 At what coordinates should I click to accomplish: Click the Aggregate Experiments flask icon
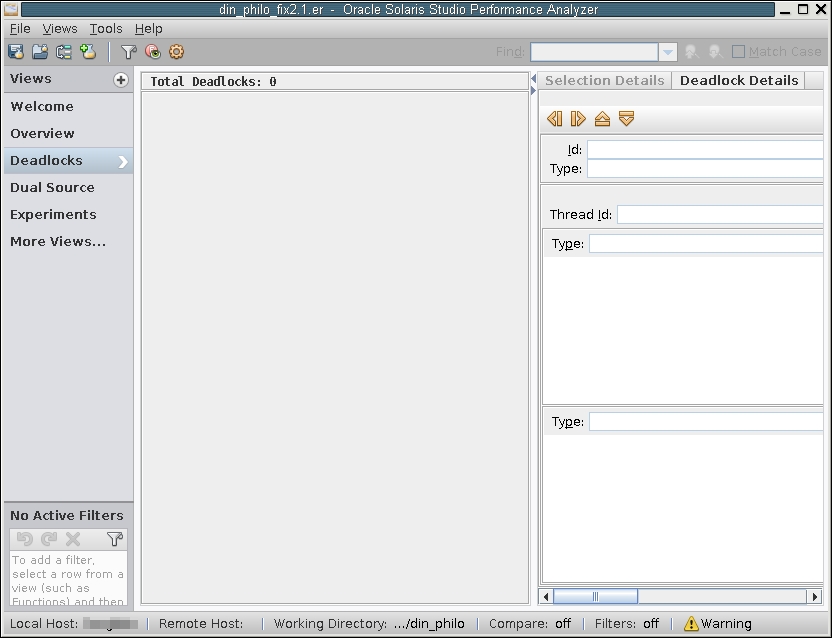88,51
